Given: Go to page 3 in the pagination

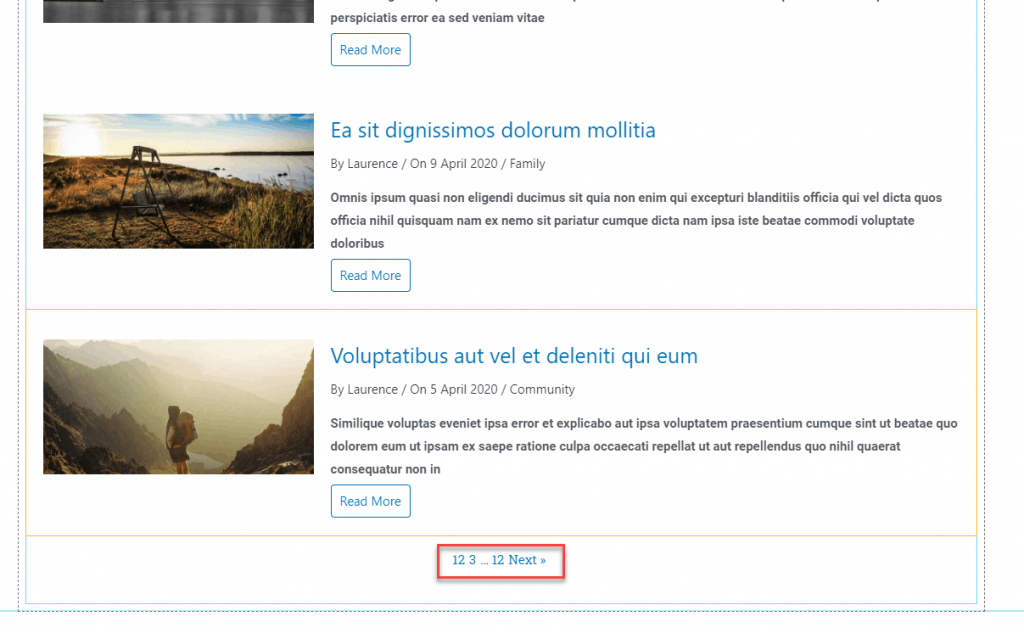Looking at the screenshot, I should pyautogui.click(x=473, y=561).
